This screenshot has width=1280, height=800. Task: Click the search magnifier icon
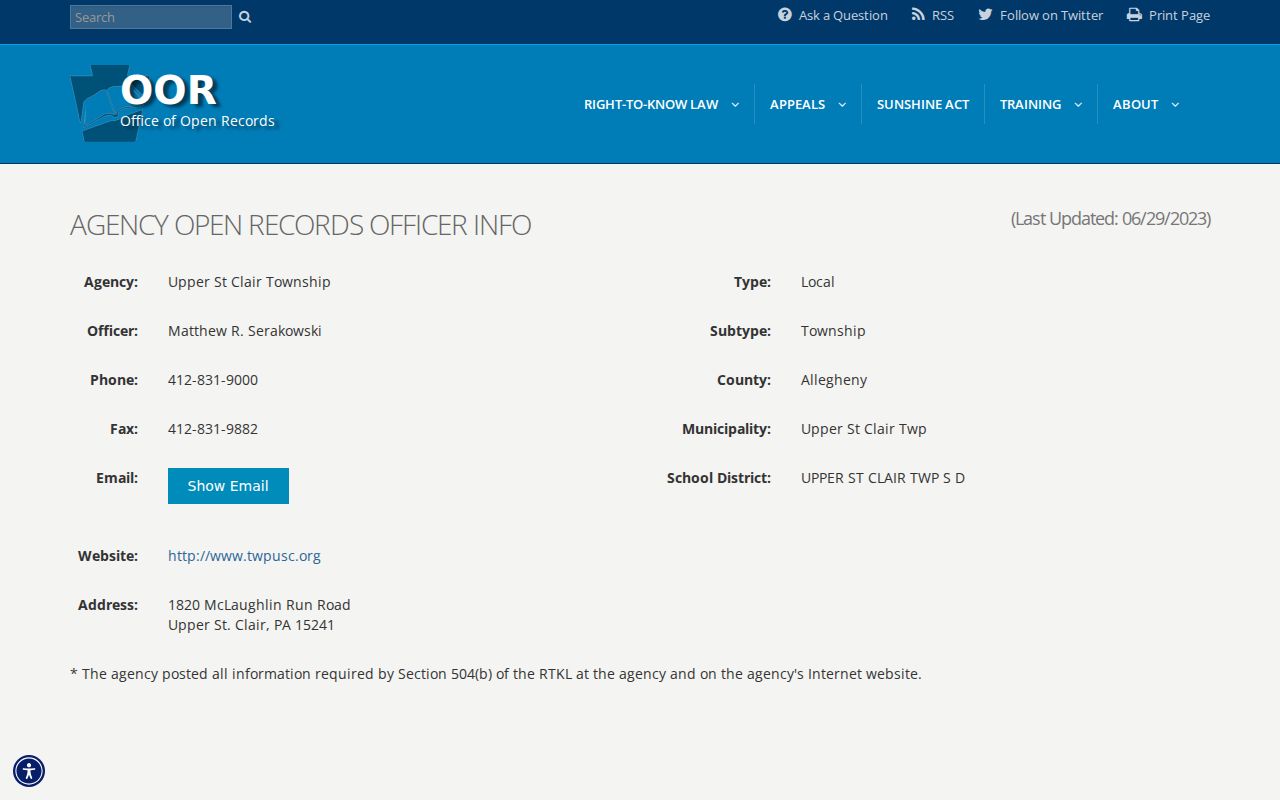pyautogui.click(x=245, y=17)
